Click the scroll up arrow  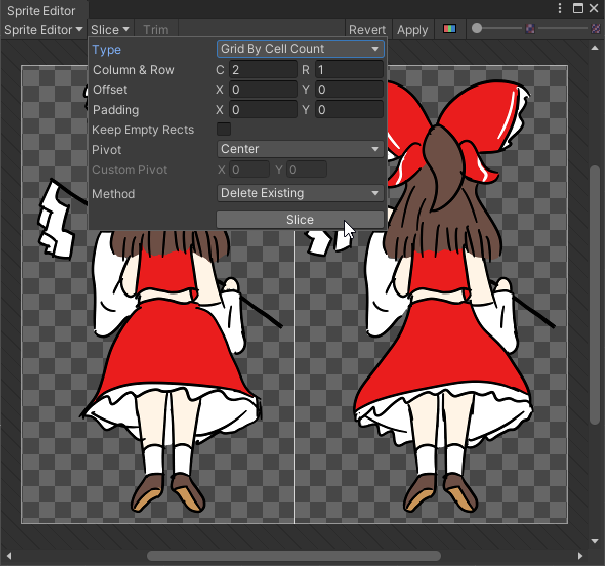click(x=595, y=48)
